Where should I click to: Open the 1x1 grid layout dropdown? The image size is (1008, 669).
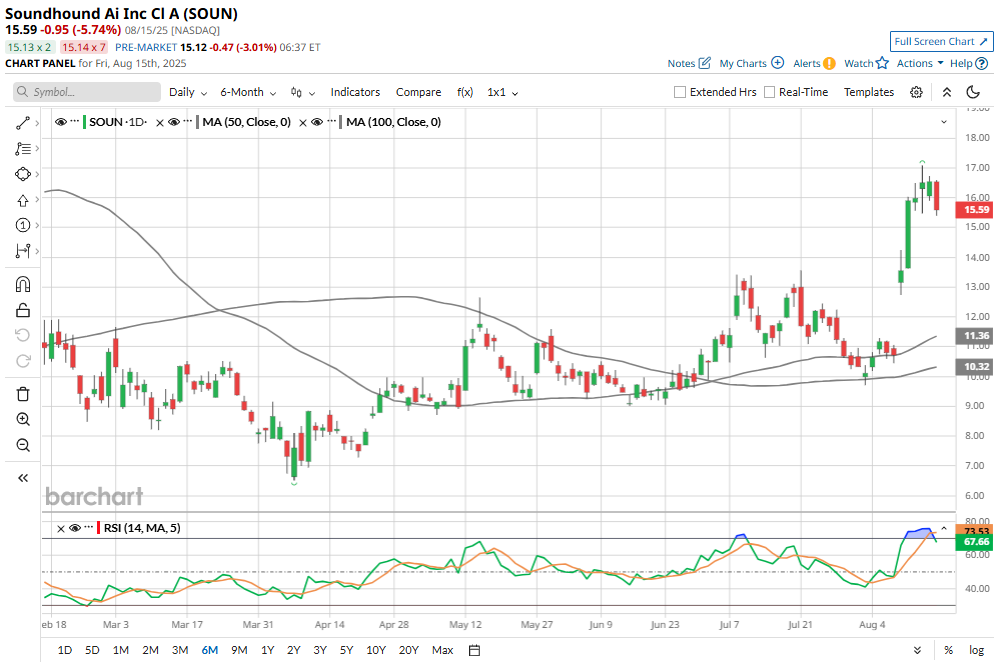pos(503,92)
